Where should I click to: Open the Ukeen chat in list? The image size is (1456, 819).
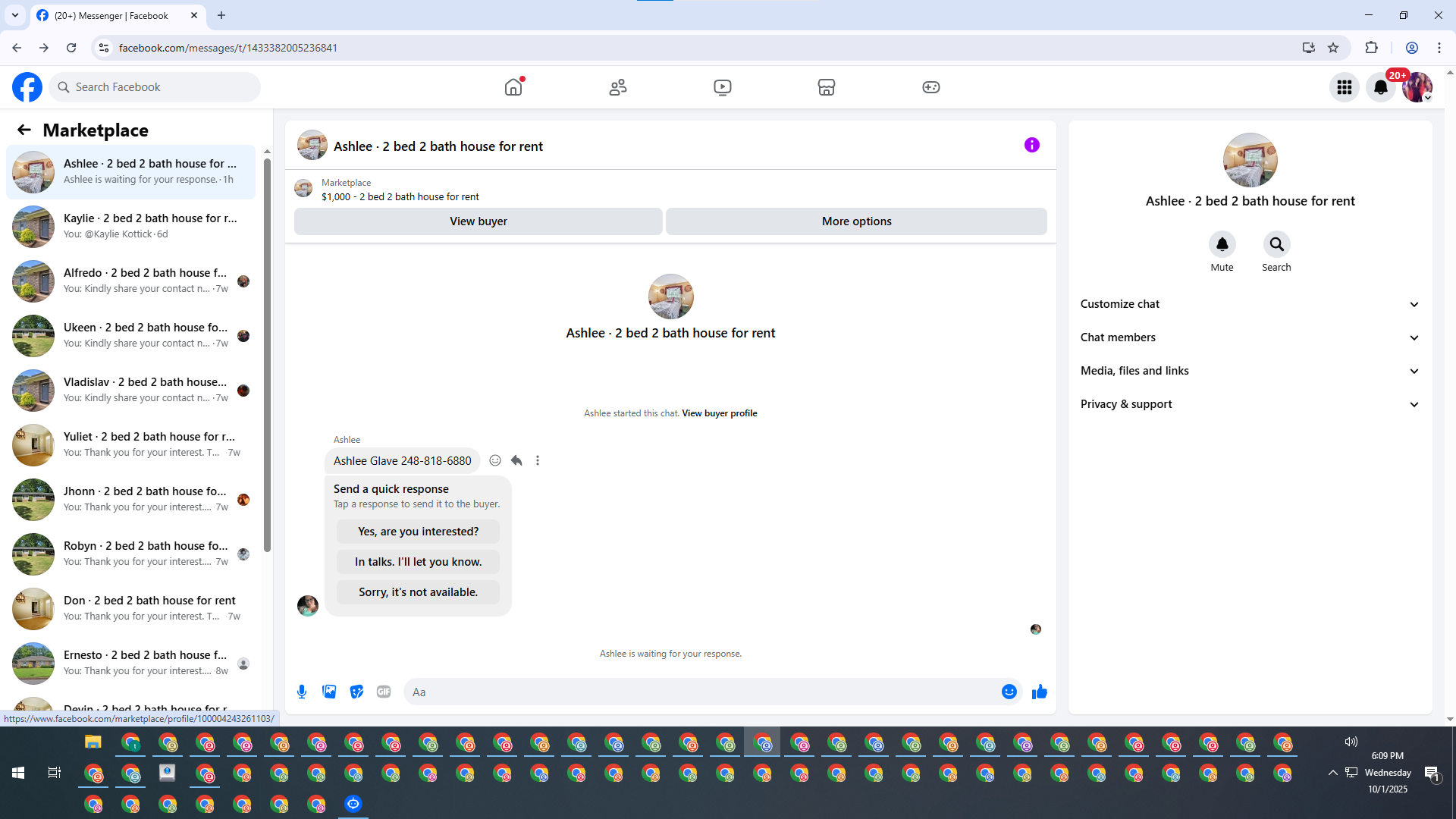point(131,336)
